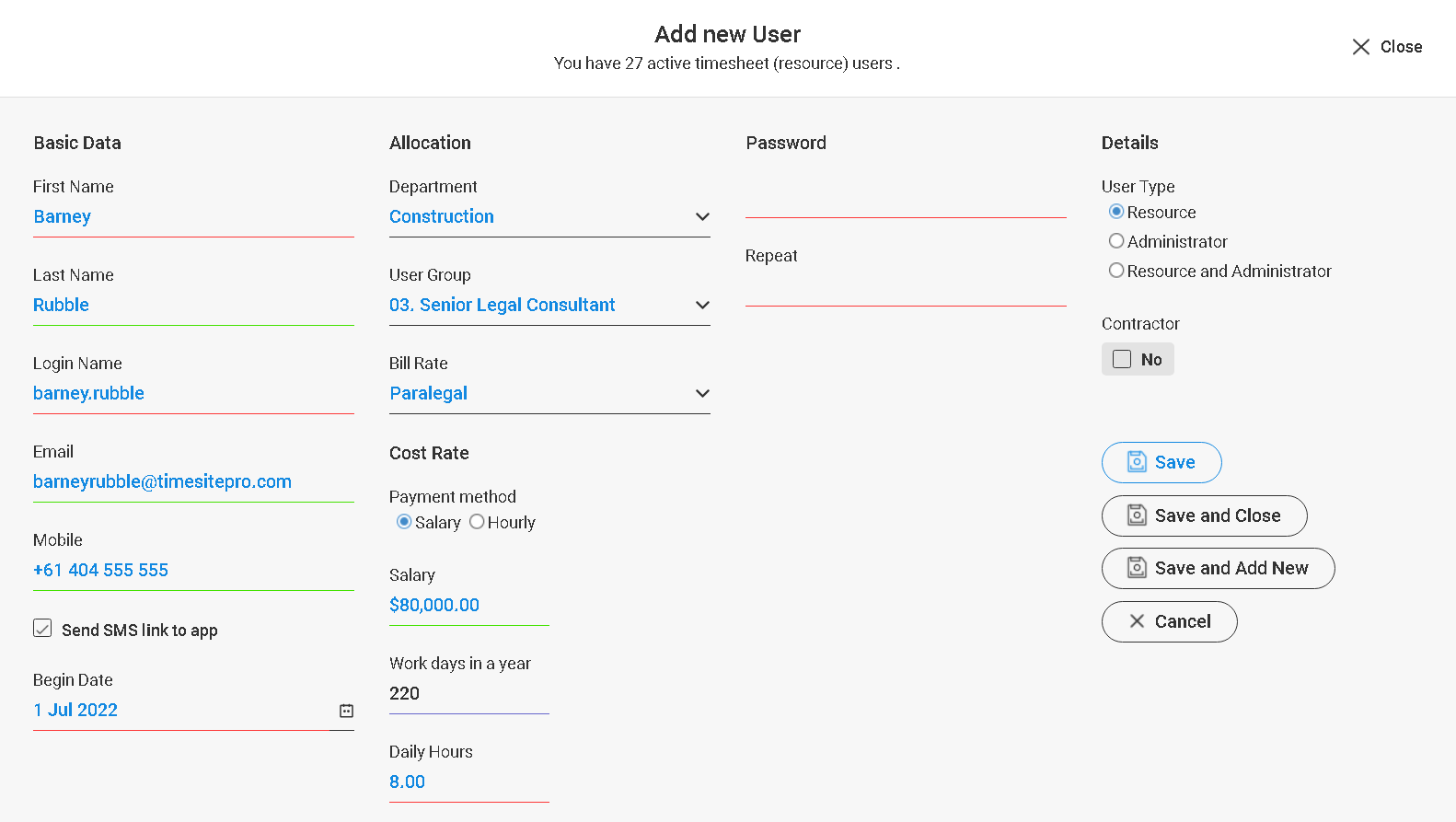
Task: Open the Bill Rate dropdown arrow
Action: click(702, 393)
